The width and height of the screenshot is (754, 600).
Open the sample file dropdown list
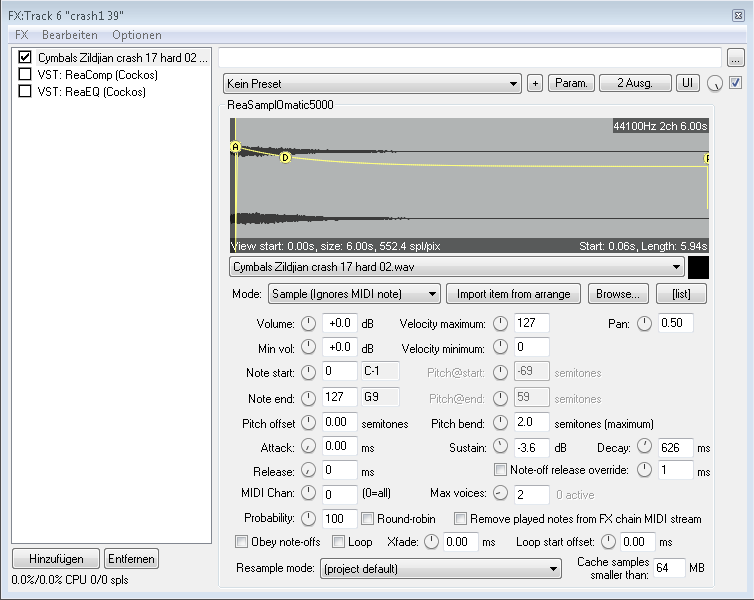click(x=457, y=267)
